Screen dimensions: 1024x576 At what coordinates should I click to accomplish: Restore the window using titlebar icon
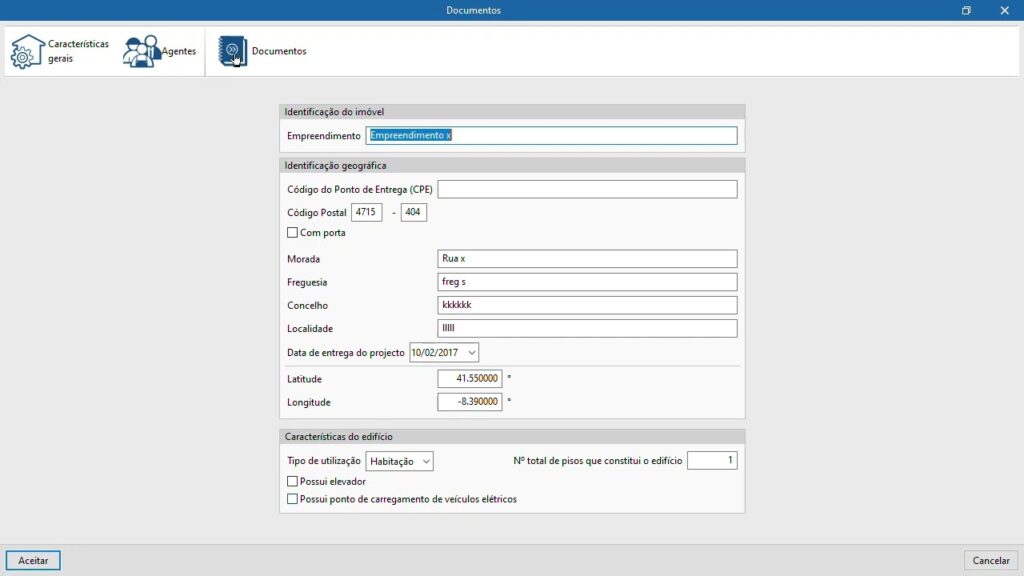[966, 10]
